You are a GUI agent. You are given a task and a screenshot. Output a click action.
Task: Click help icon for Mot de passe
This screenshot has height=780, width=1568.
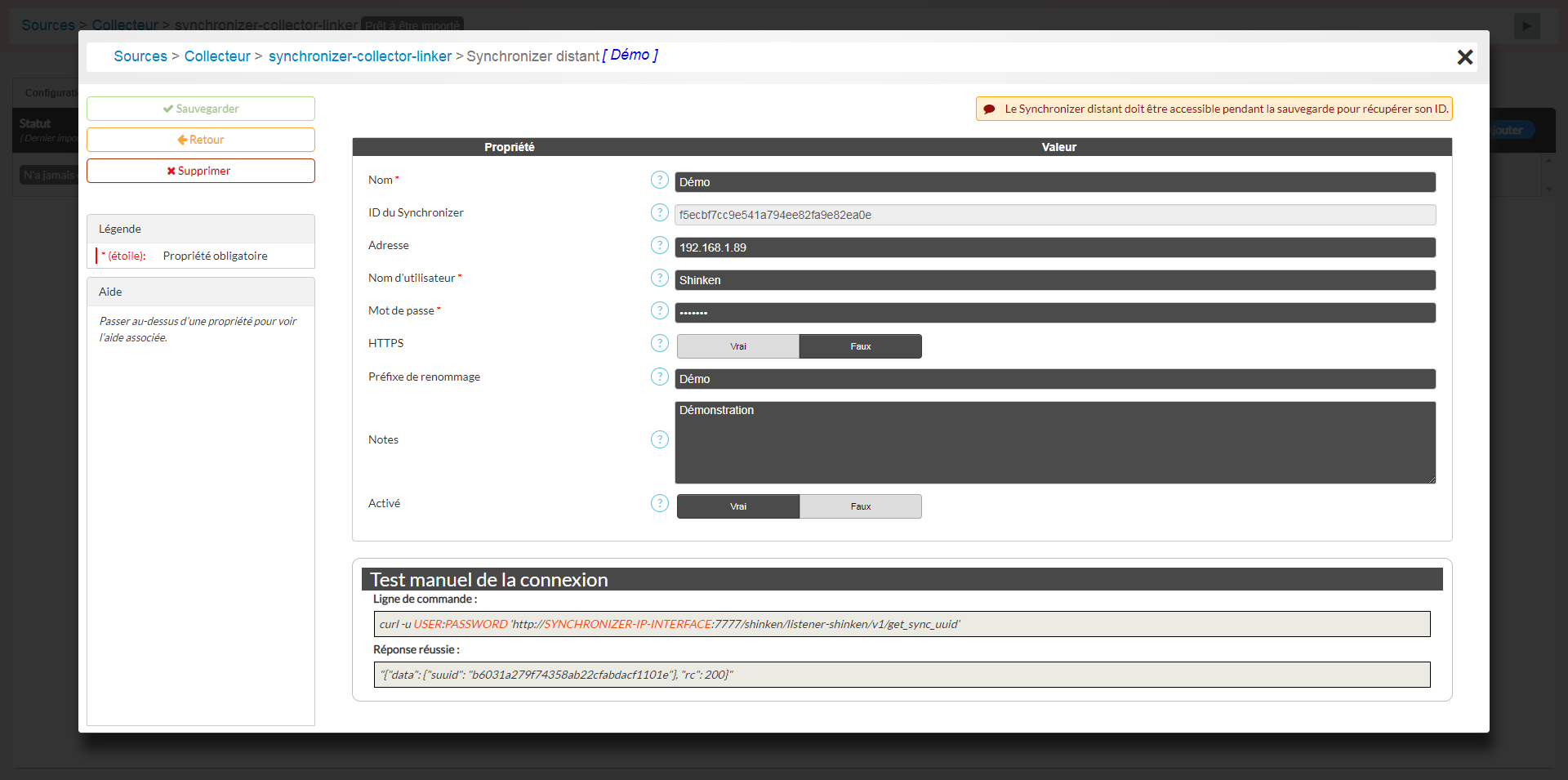point(659,310)
